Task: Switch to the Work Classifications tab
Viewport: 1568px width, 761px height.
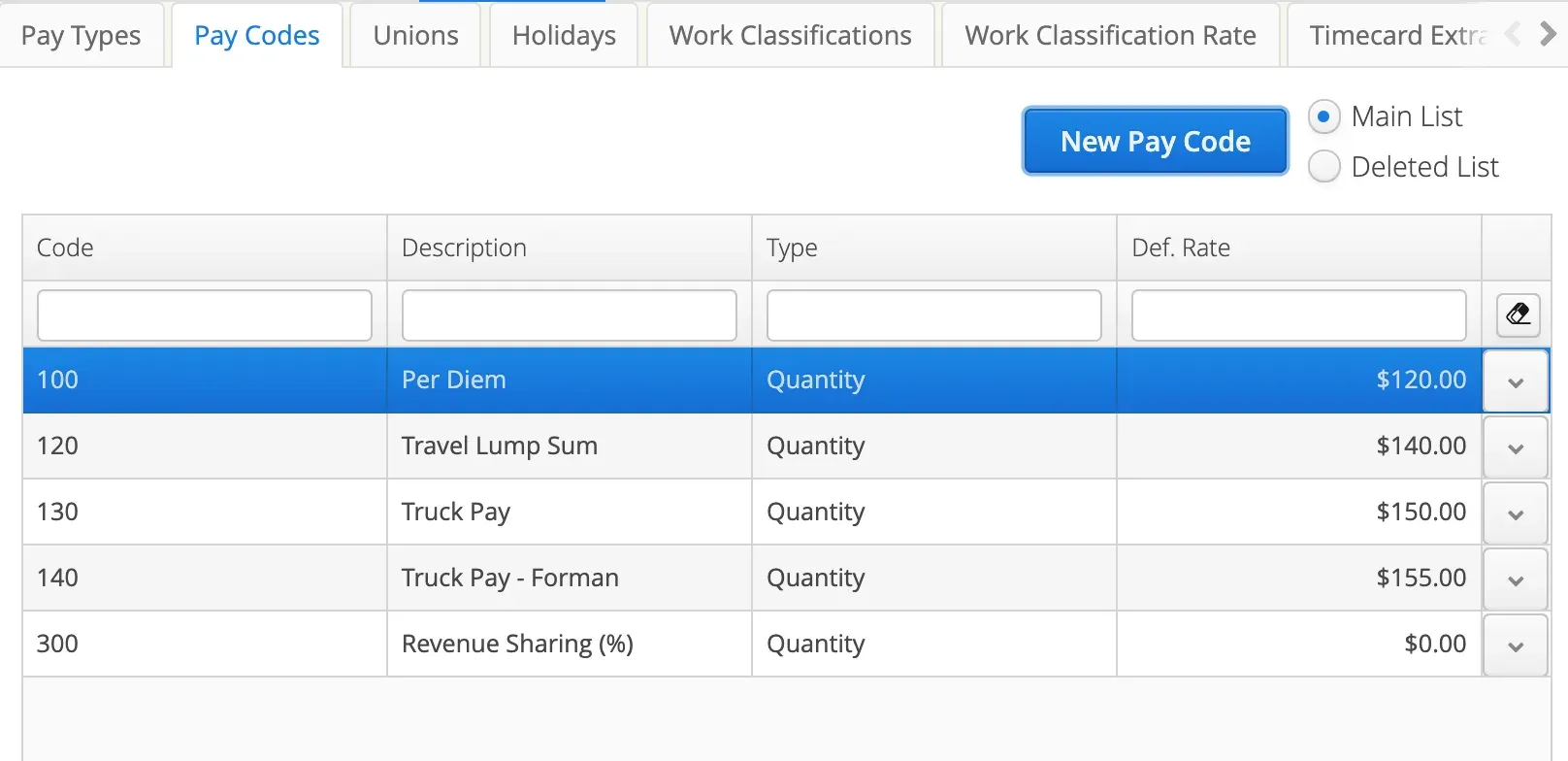Action: tap(790, 36)
